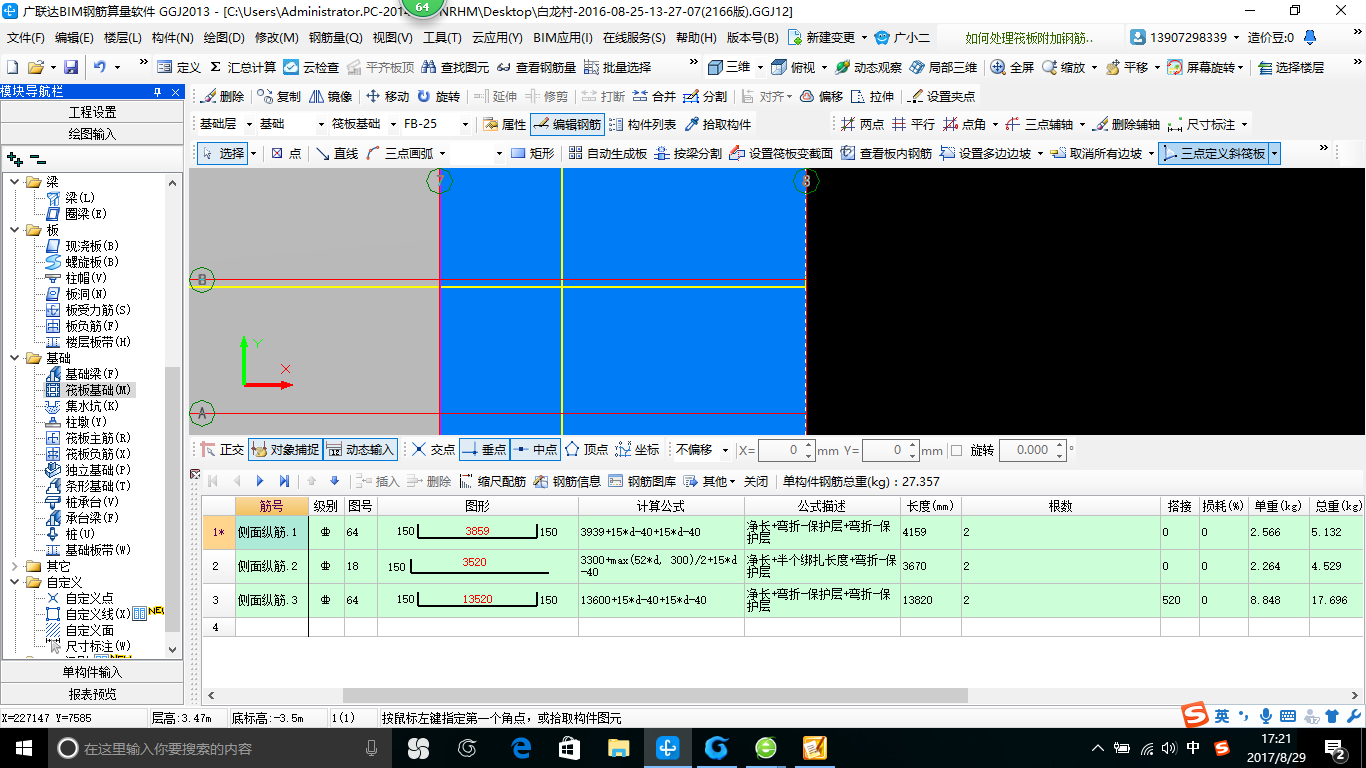Toggle 正交 orthogonal mode
This screenshot has height=768, width=1366.
click(222, 450)
